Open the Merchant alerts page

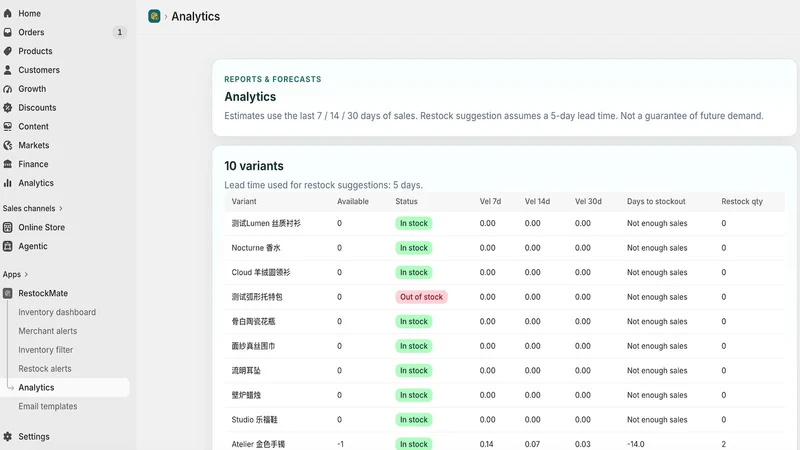coord(47,331)
